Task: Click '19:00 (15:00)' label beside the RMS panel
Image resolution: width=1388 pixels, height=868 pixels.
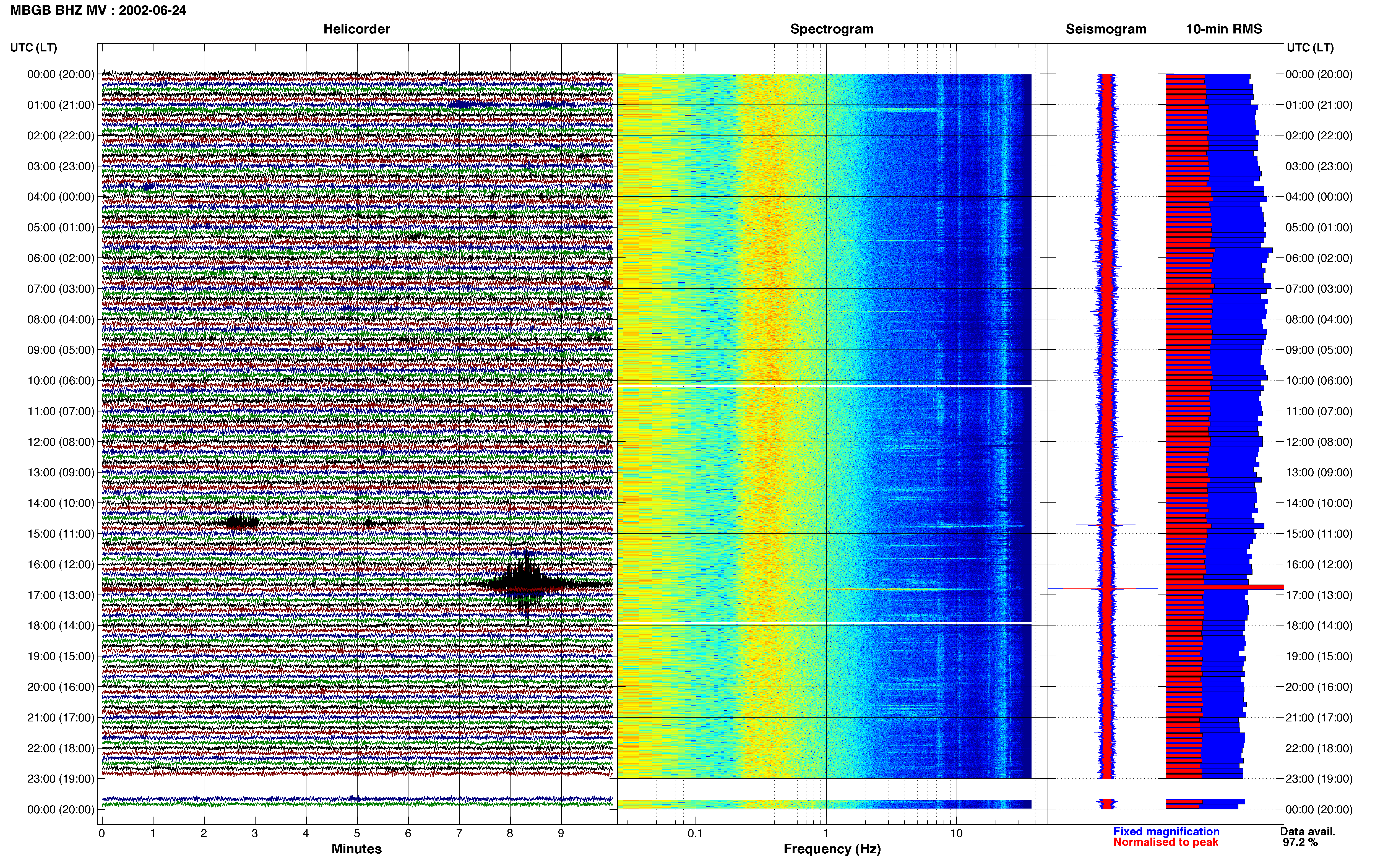Action: coord(1319,656)
